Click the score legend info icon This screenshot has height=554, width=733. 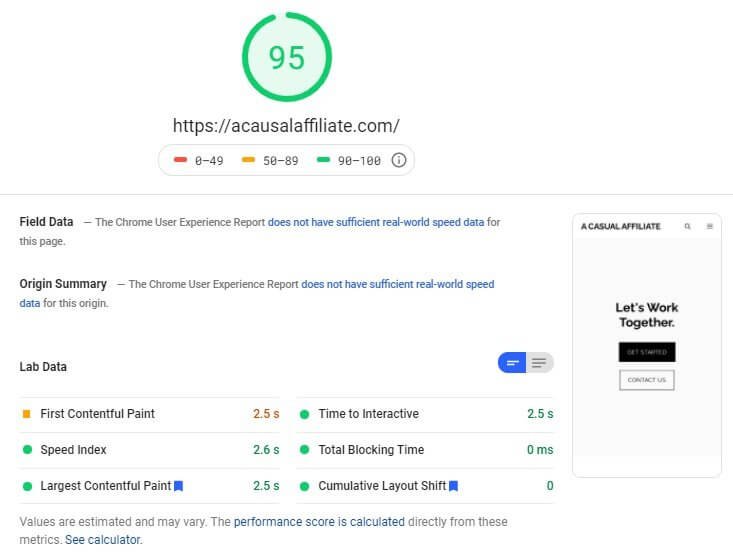coord(398,160)
